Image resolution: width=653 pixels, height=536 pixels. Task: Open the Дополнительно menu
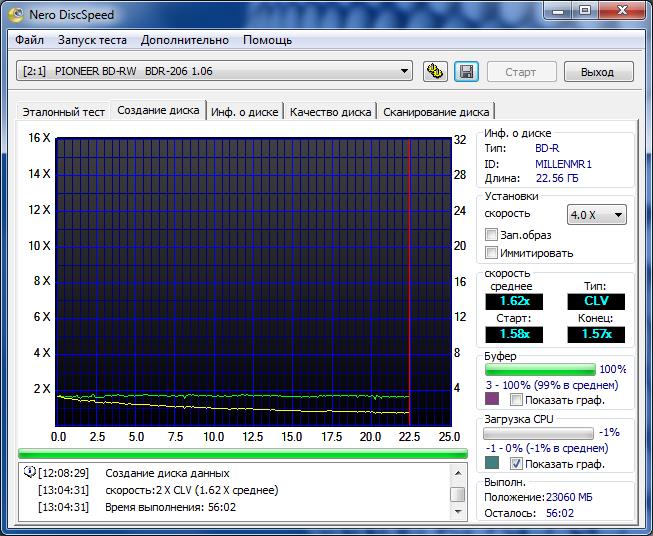[x=185, y=40]
